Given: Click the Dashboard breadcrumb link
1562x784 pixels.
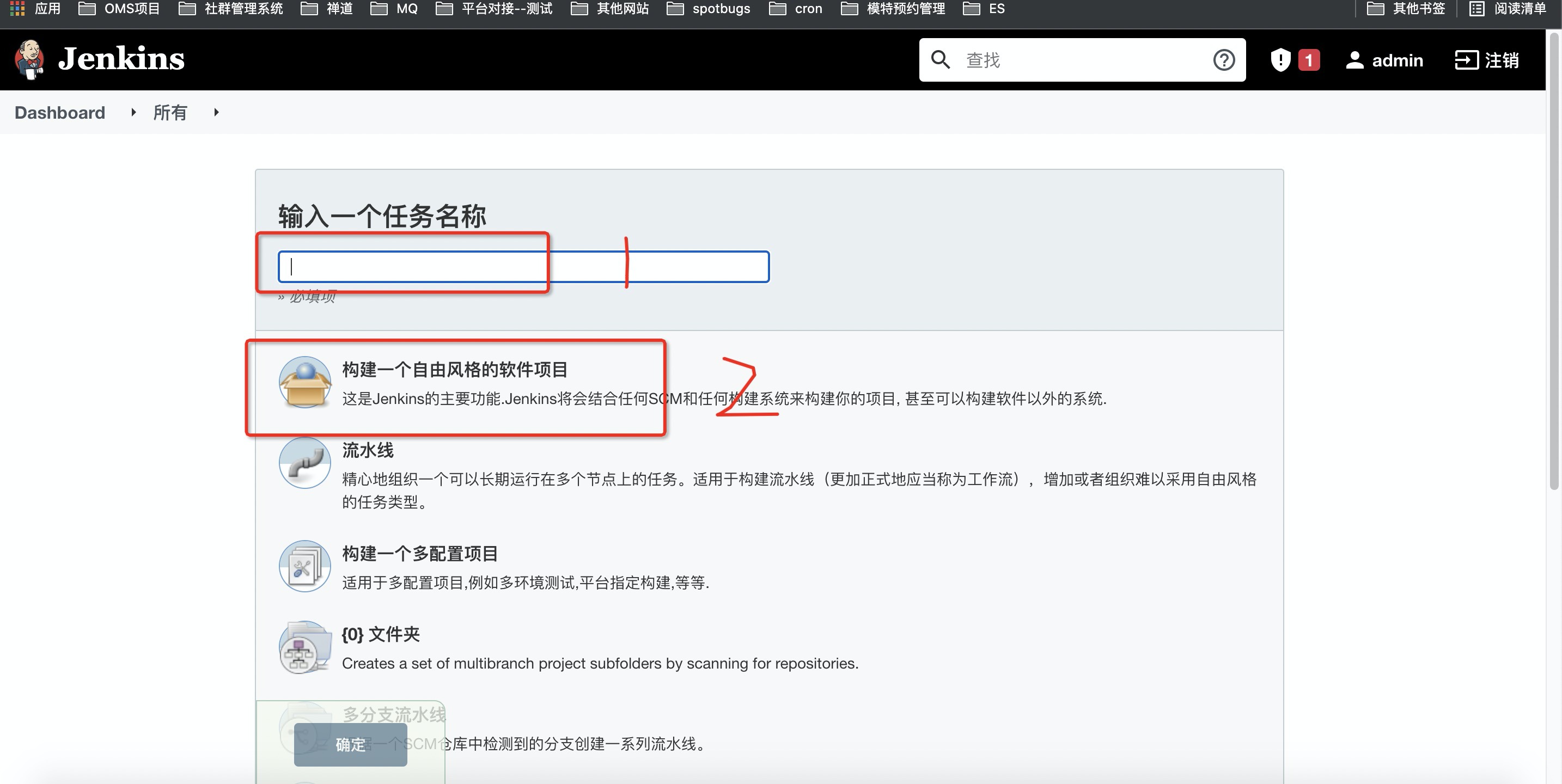Looking at the screenshot, I should pyautogui.click(x=59, y=113).
